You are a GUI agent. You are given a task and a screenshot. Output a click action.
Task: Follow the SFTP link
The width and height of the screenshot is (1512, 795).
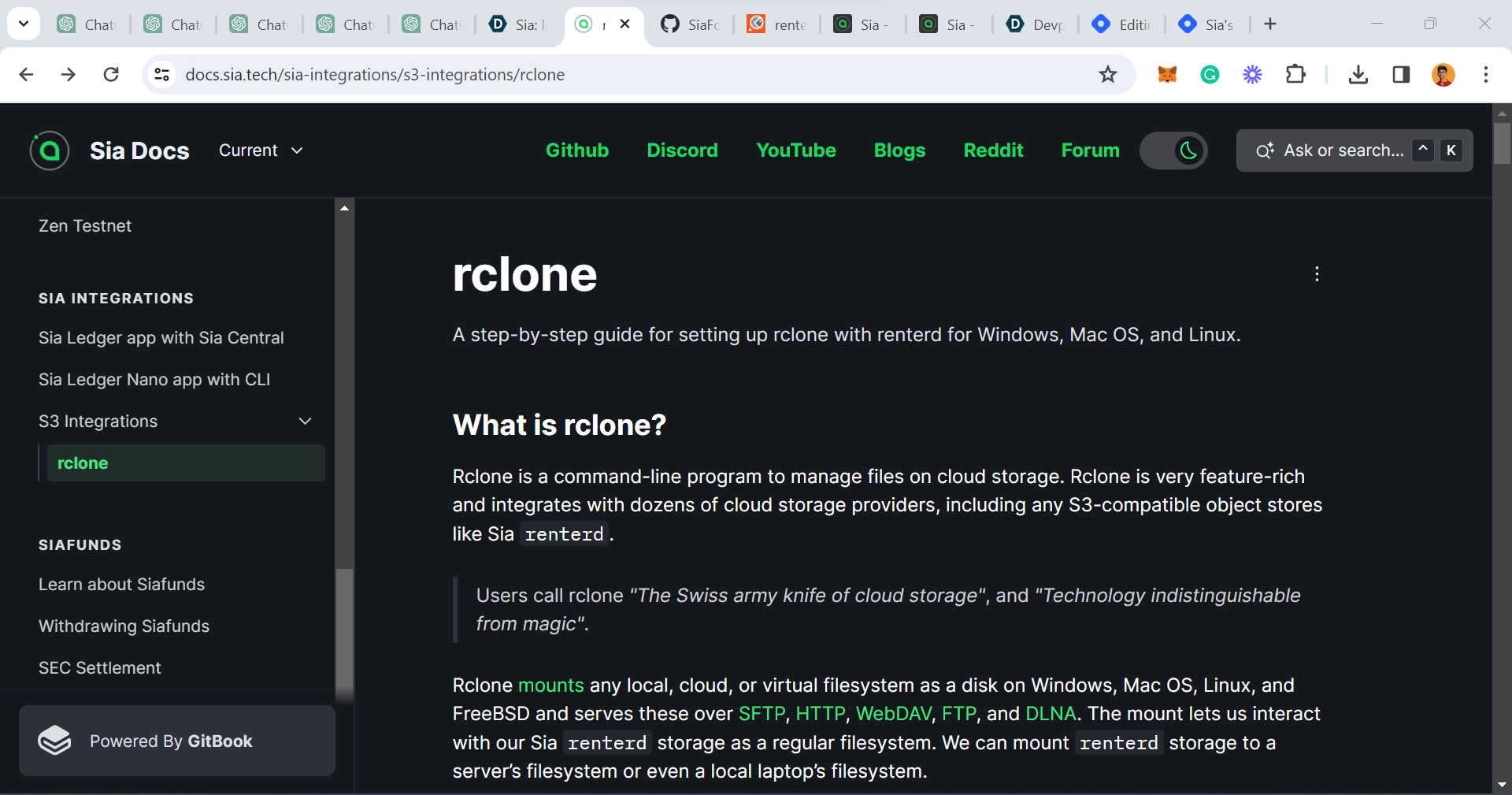click(762, 714)
